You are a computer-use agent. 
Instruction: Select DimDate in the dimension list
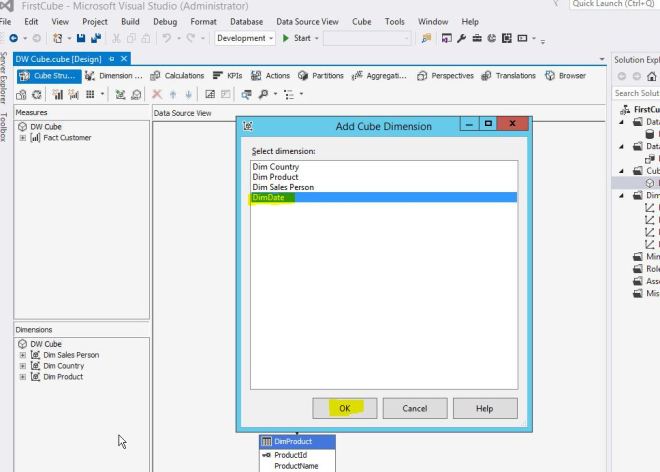point(268,198)
